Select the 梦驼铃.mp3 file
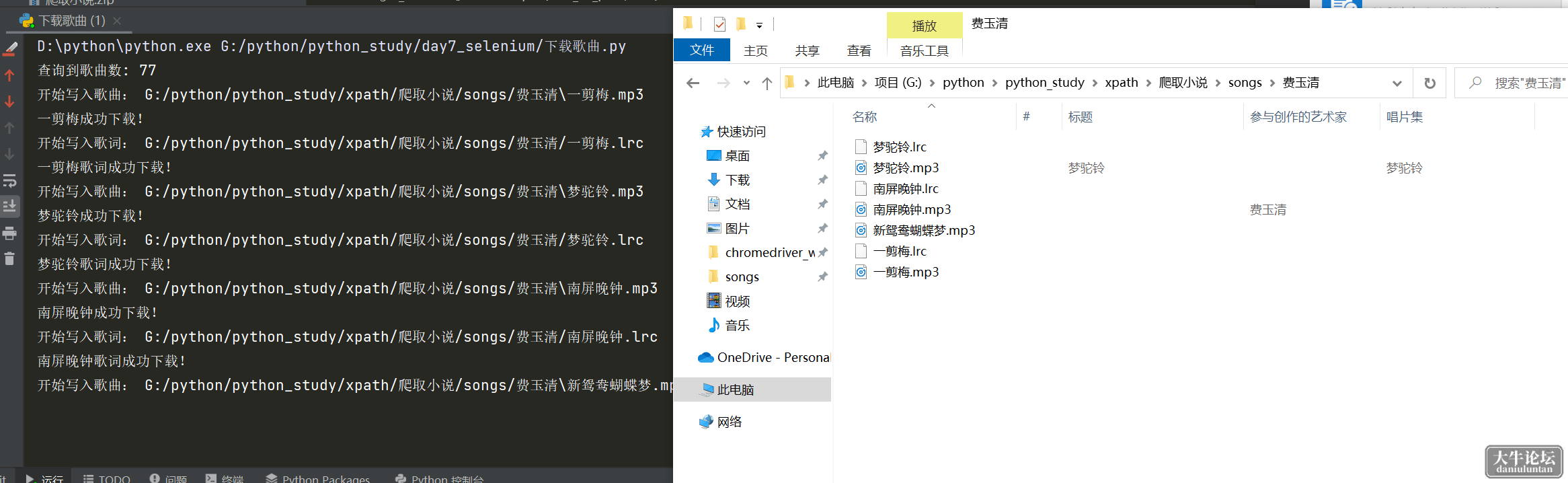1568x483 pixels. (906, 168)
